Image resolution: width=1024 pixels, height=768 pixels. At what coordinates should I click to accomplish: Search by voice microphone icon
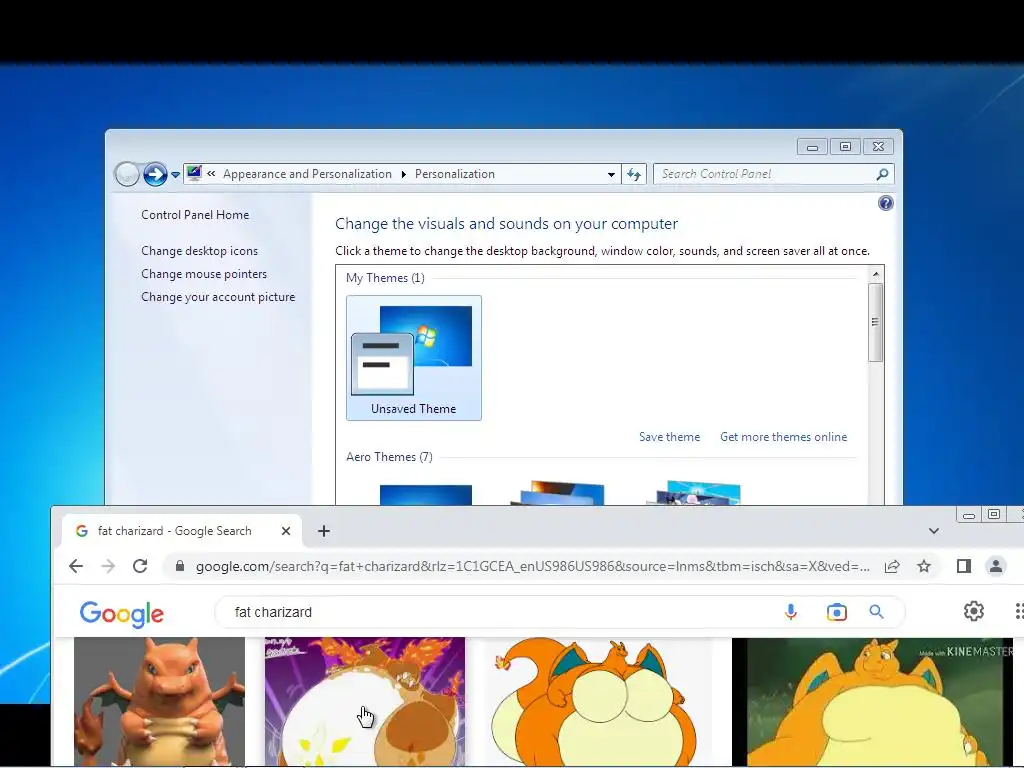(790, 612)
